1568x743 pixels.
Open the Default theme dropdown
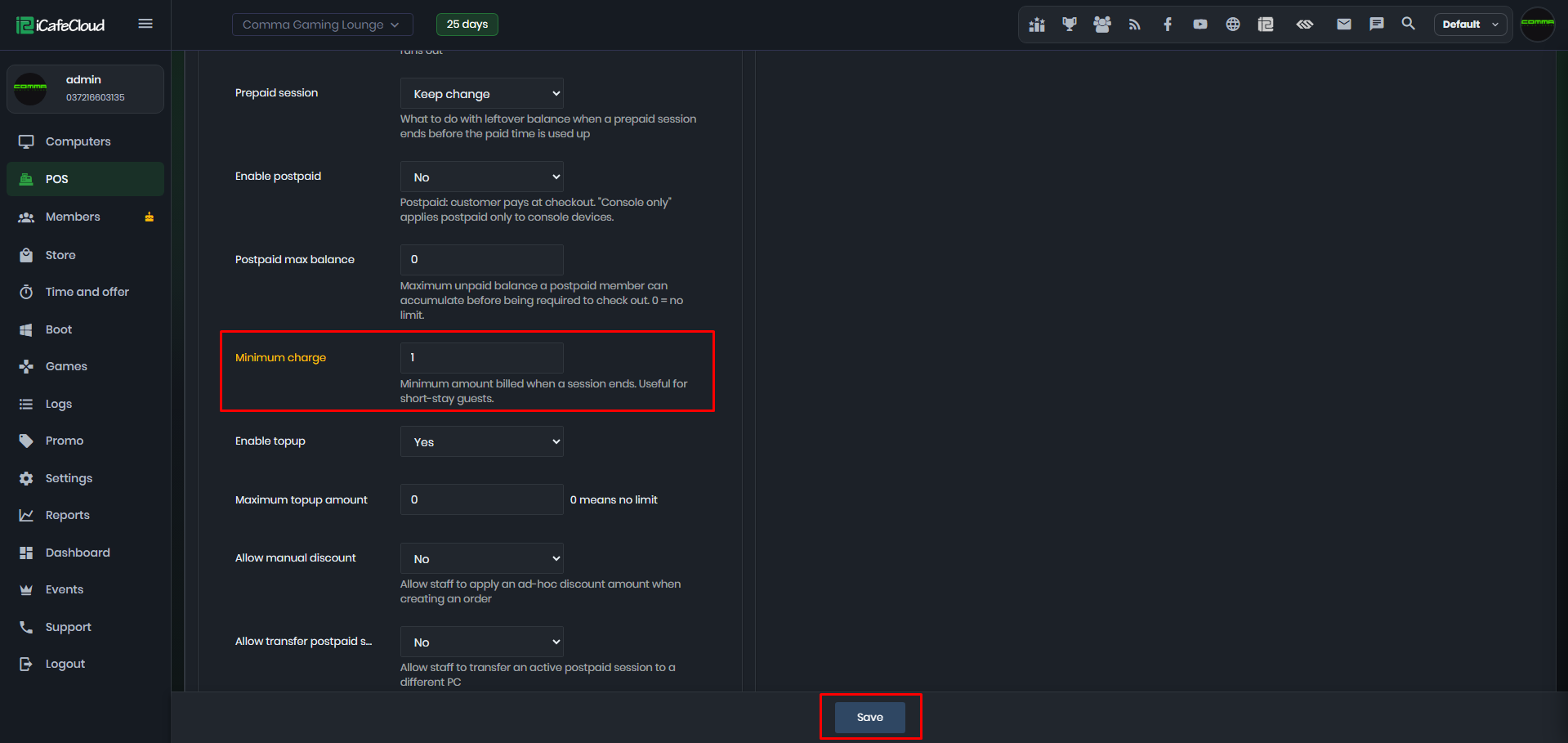coord(1471,25)
